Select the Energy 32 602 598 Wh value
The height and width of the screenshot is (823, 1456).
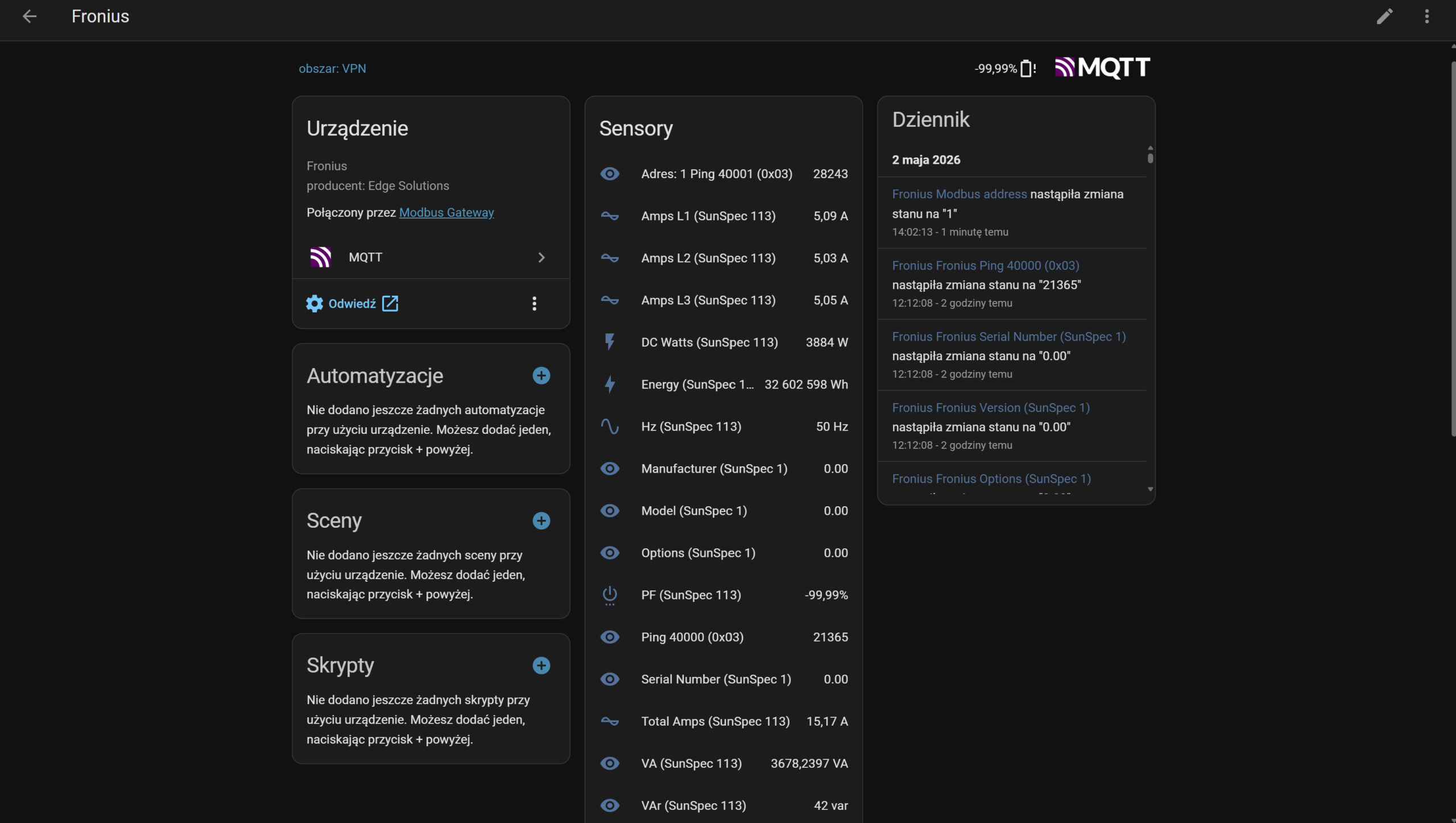(806, 384)
